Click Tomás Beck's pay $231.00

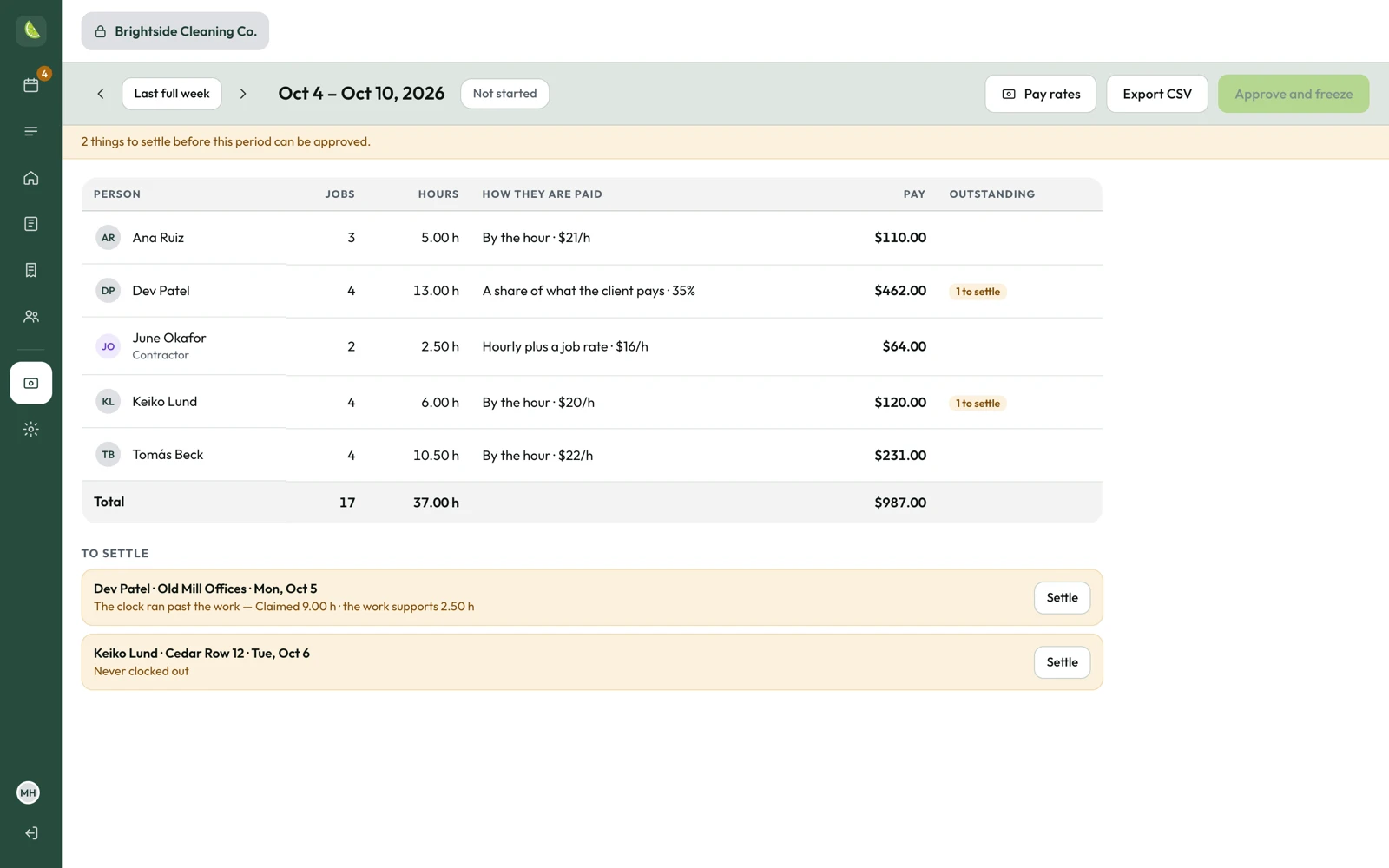click(x=900, y=456)
